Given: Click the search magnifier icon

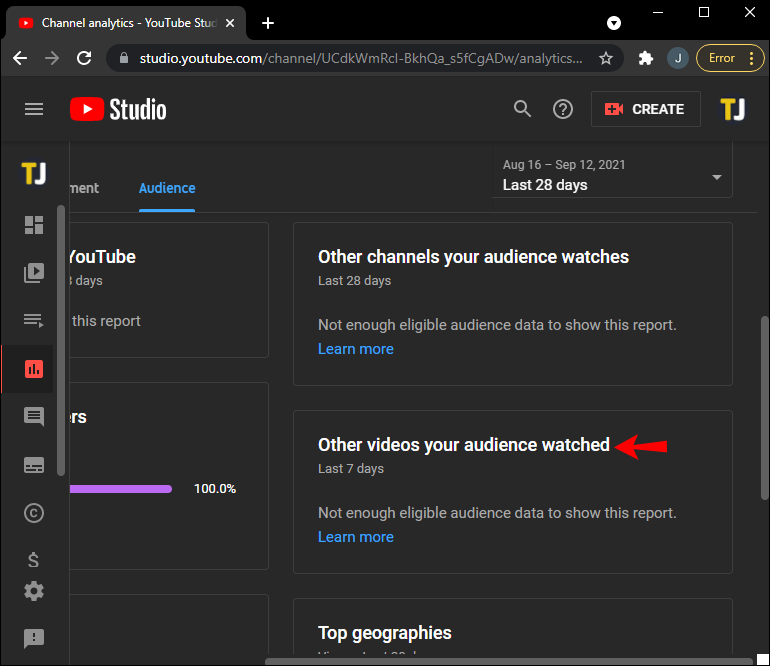Looking at the screenshot, I should click(522, 109).
